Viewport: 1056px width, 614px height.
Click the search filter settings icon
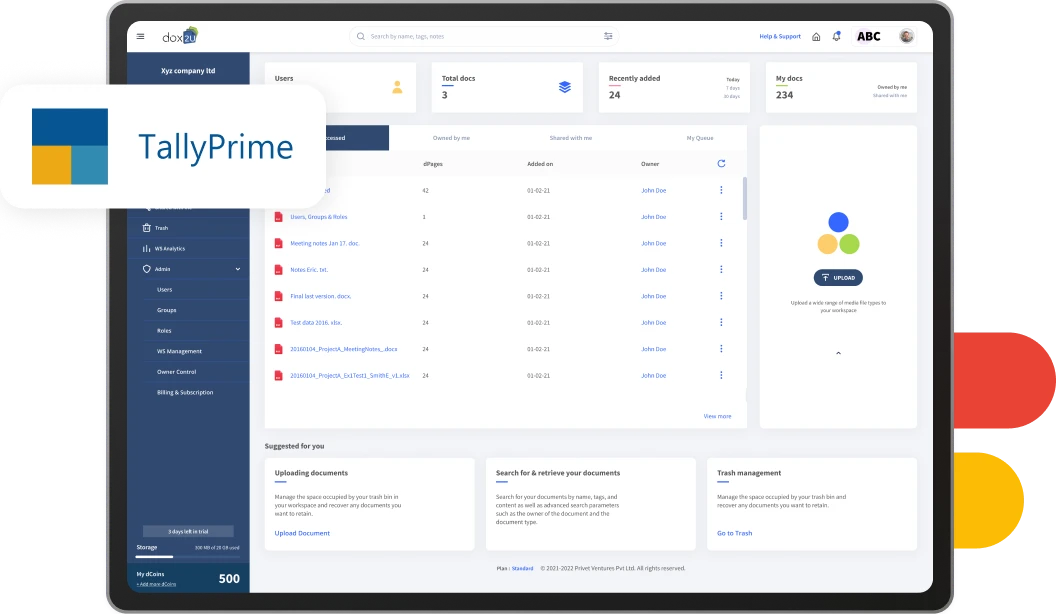[x=608, y=36]
